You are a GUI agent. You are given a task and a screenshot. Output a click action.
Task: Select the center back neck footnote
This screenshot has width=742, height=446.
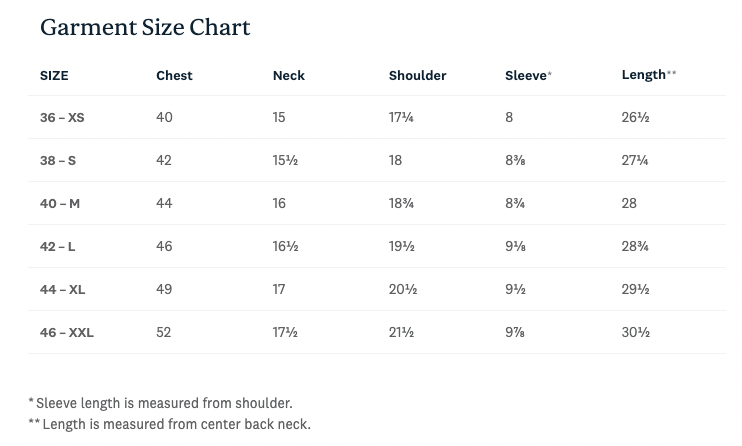(172, 425)
